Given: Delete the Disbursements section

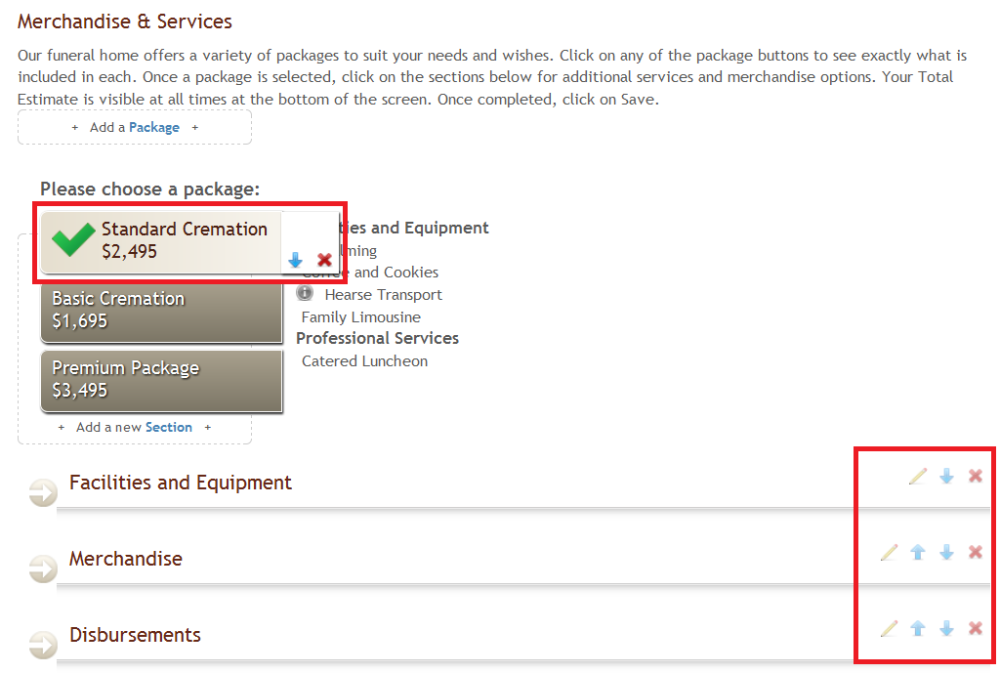Looking at the screenshot, I should (975, 628).
